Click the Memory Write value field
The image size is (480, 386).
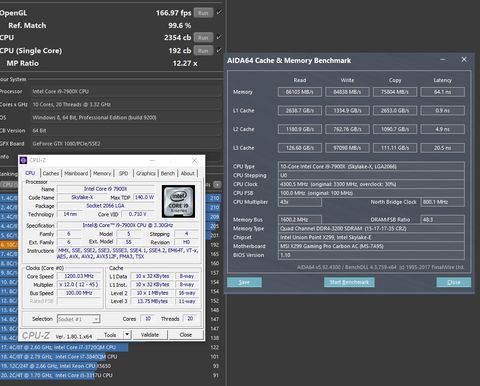click(347, 92)
